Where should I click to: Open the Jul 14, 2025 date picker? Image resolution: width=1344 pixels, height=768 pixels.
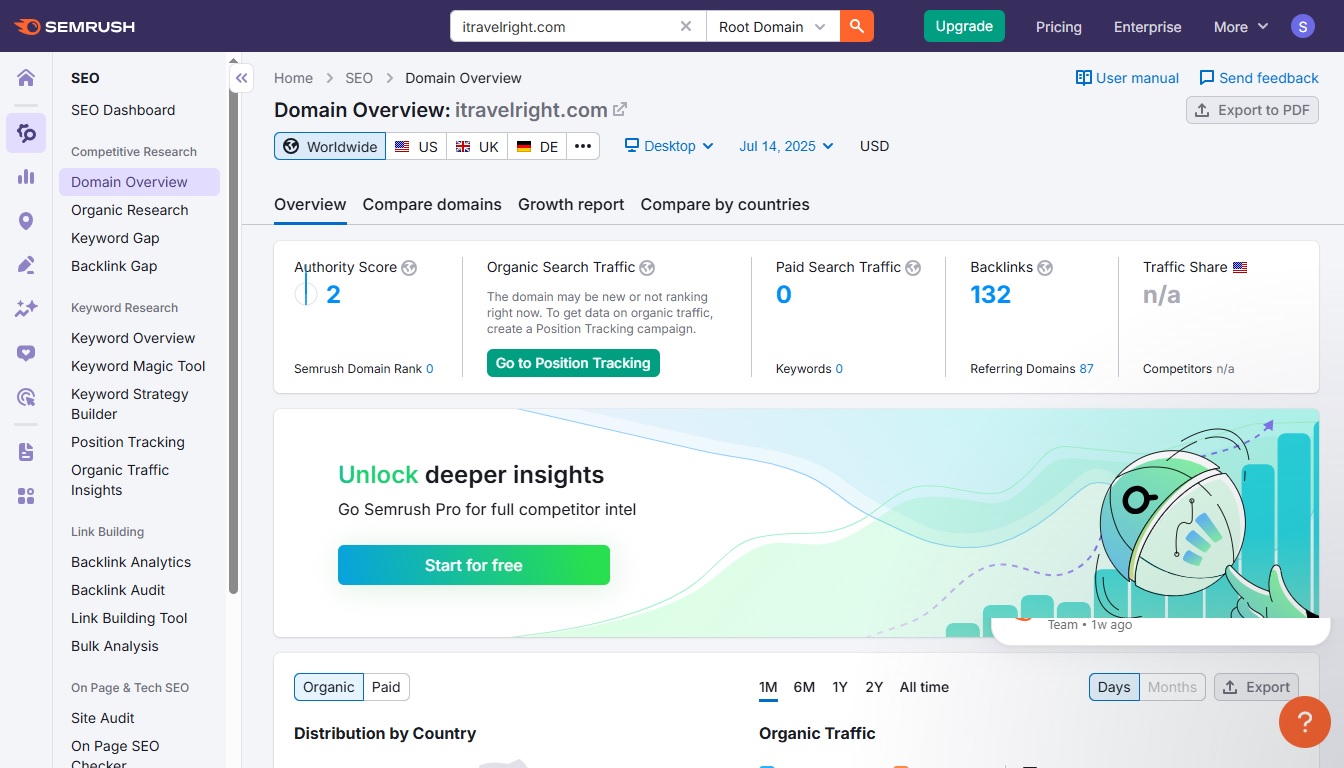pos(786,146)
